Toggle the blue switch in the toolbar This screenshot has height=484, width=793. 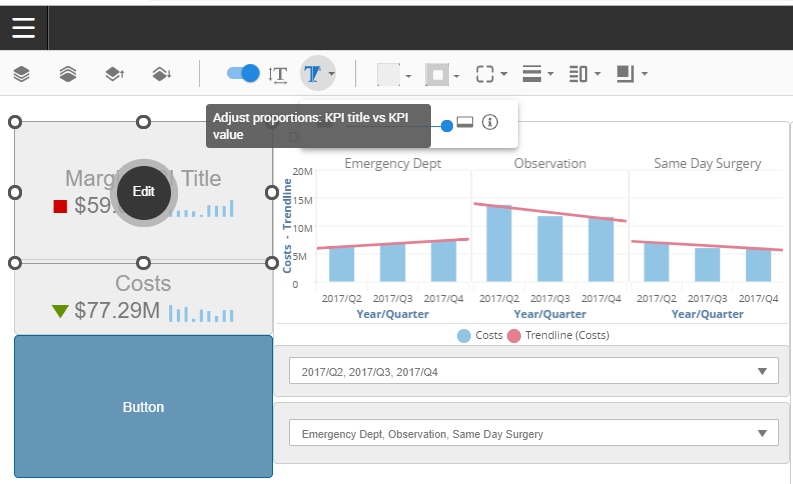(x=242, y=73)
